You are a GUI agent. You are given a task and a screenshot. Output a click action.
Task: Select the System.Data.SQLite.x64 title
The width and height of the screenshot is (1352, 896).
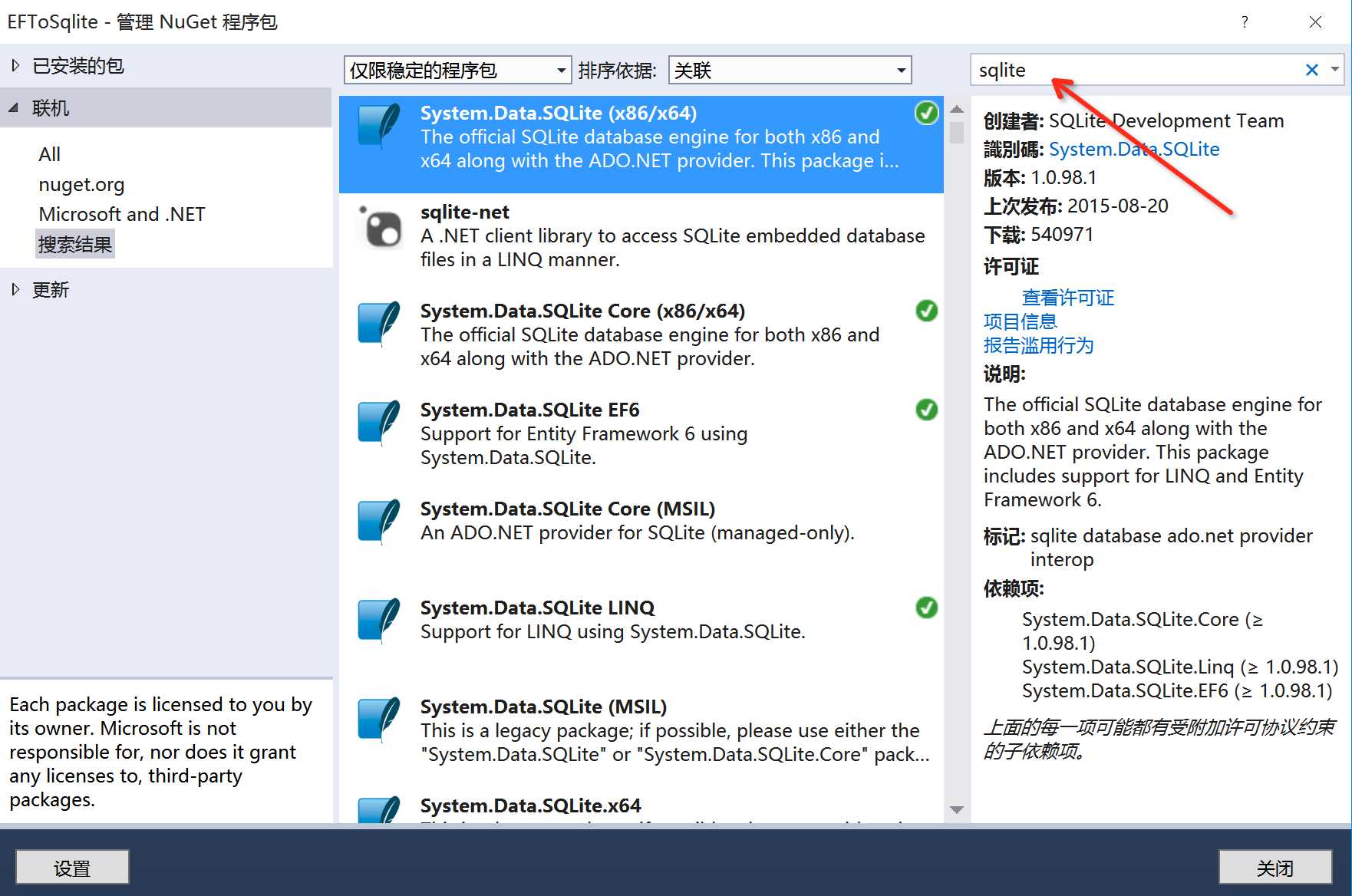[531, 805]
